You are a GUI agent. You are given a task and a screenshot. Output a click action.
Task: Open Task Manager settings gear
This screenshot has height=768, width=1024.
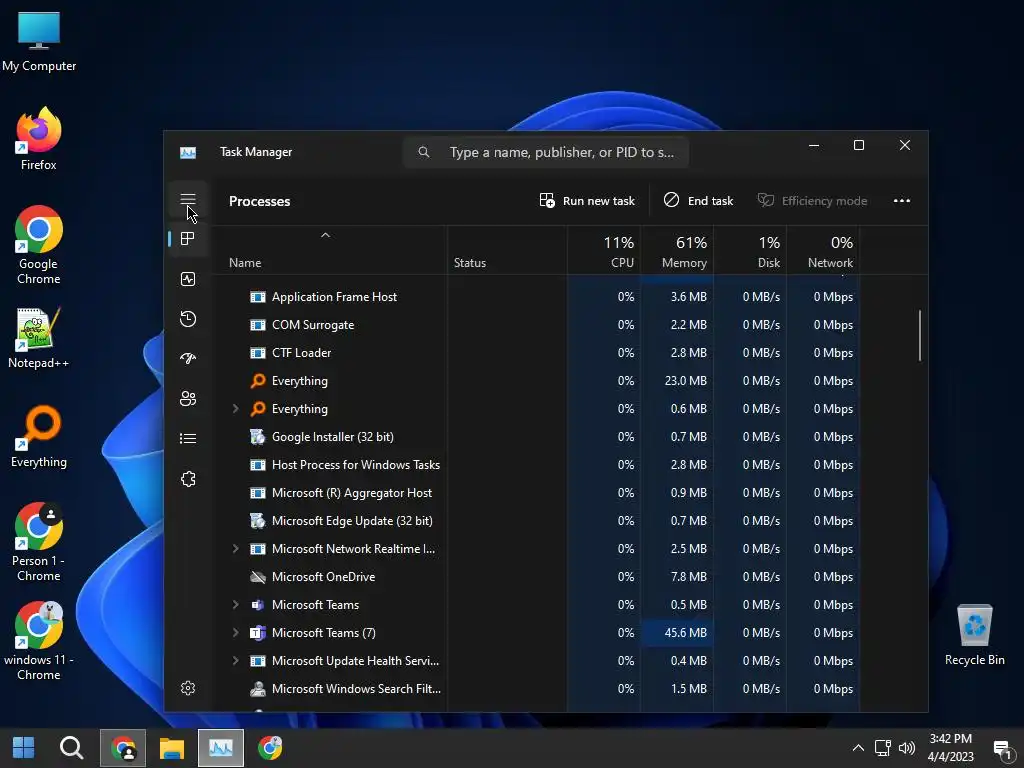[188, 688]
